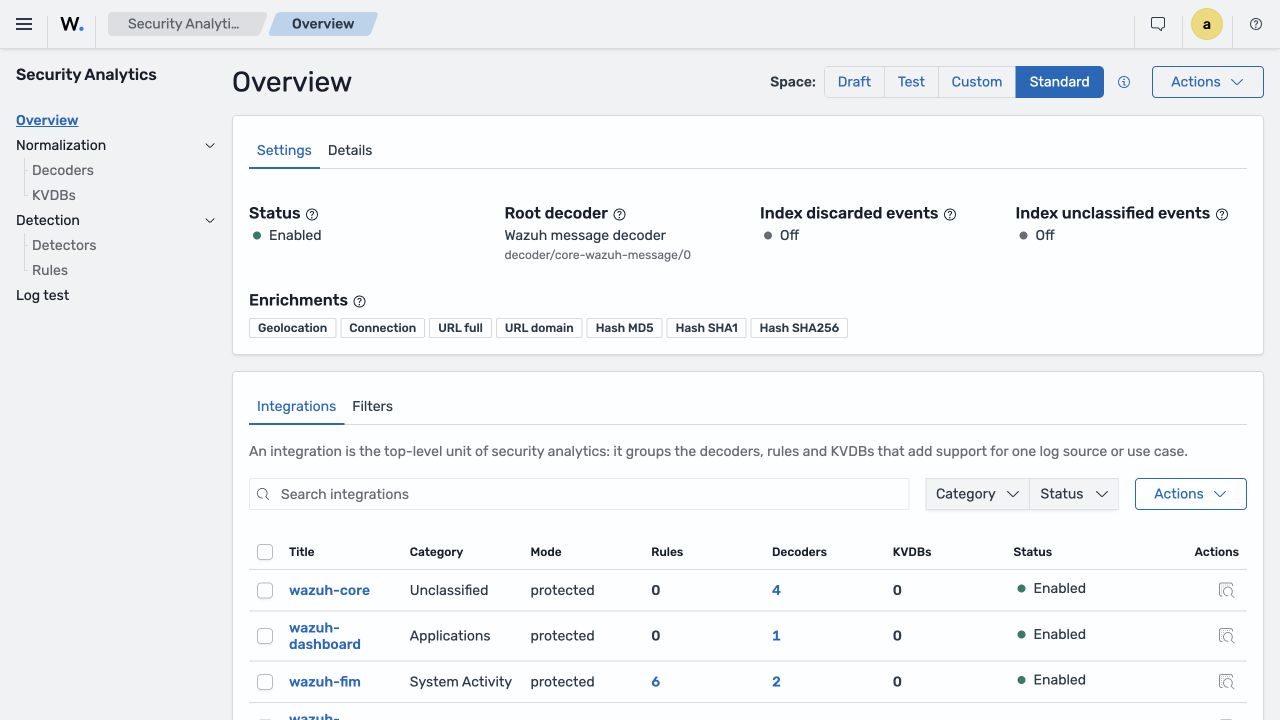This screenshot has height=720, width=1280.
Task: Show help for Enrichments
Action: [x=360, y=301]
